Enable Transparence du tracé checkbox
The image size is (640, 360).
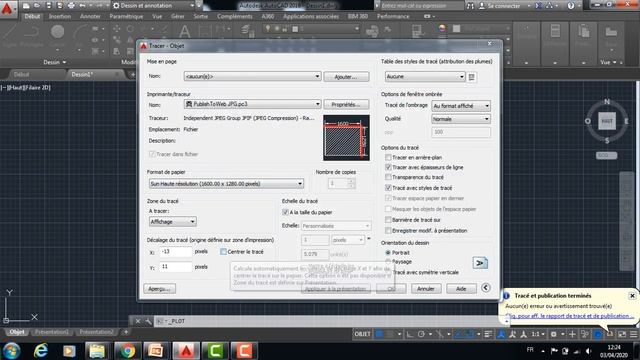[388, 177]
